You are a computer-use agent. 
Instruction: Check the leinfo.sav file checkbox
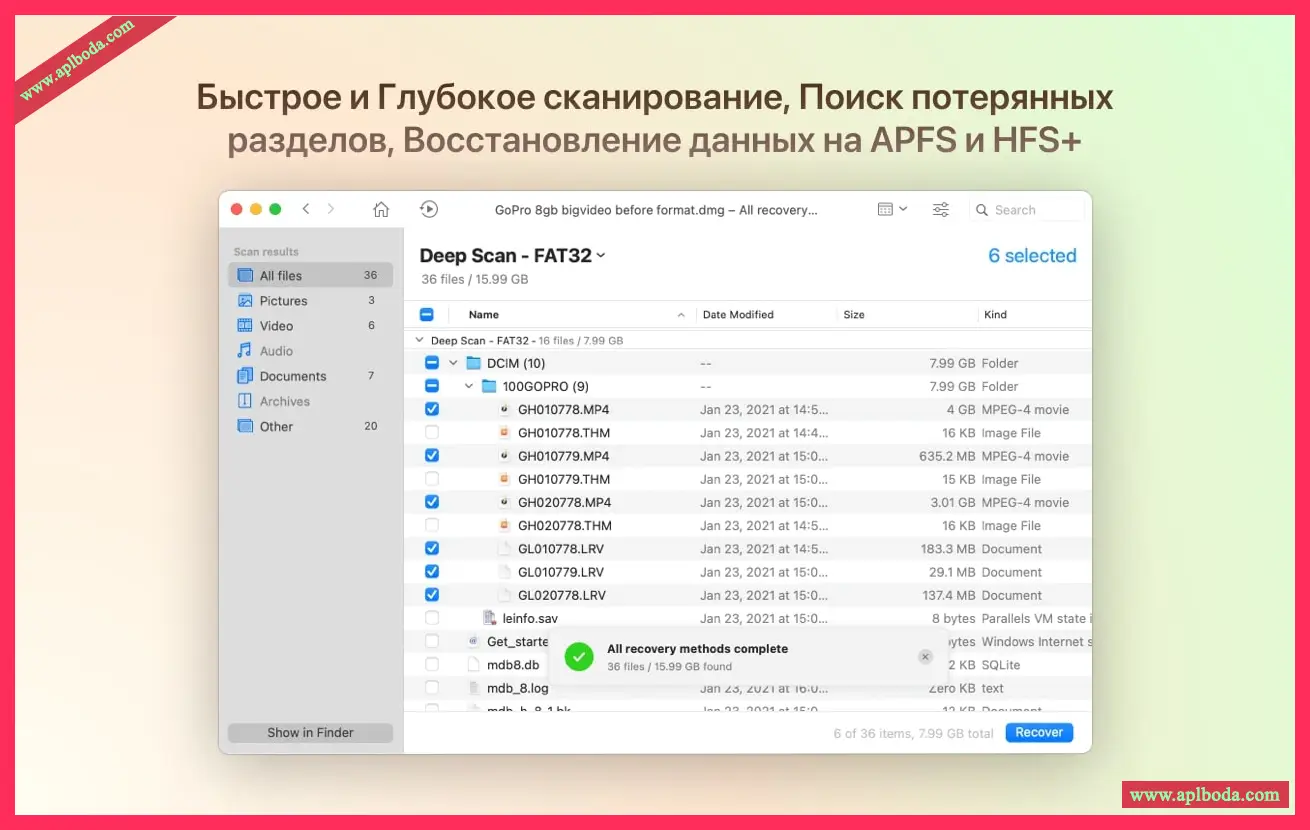(431, 618)
